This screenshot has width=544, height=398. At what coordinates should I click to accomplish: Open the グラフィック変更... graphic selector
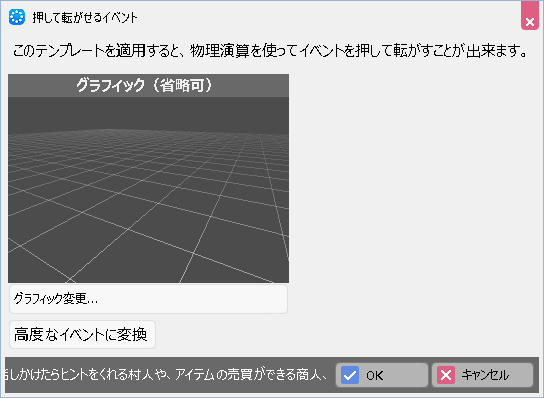coord(148,299)
